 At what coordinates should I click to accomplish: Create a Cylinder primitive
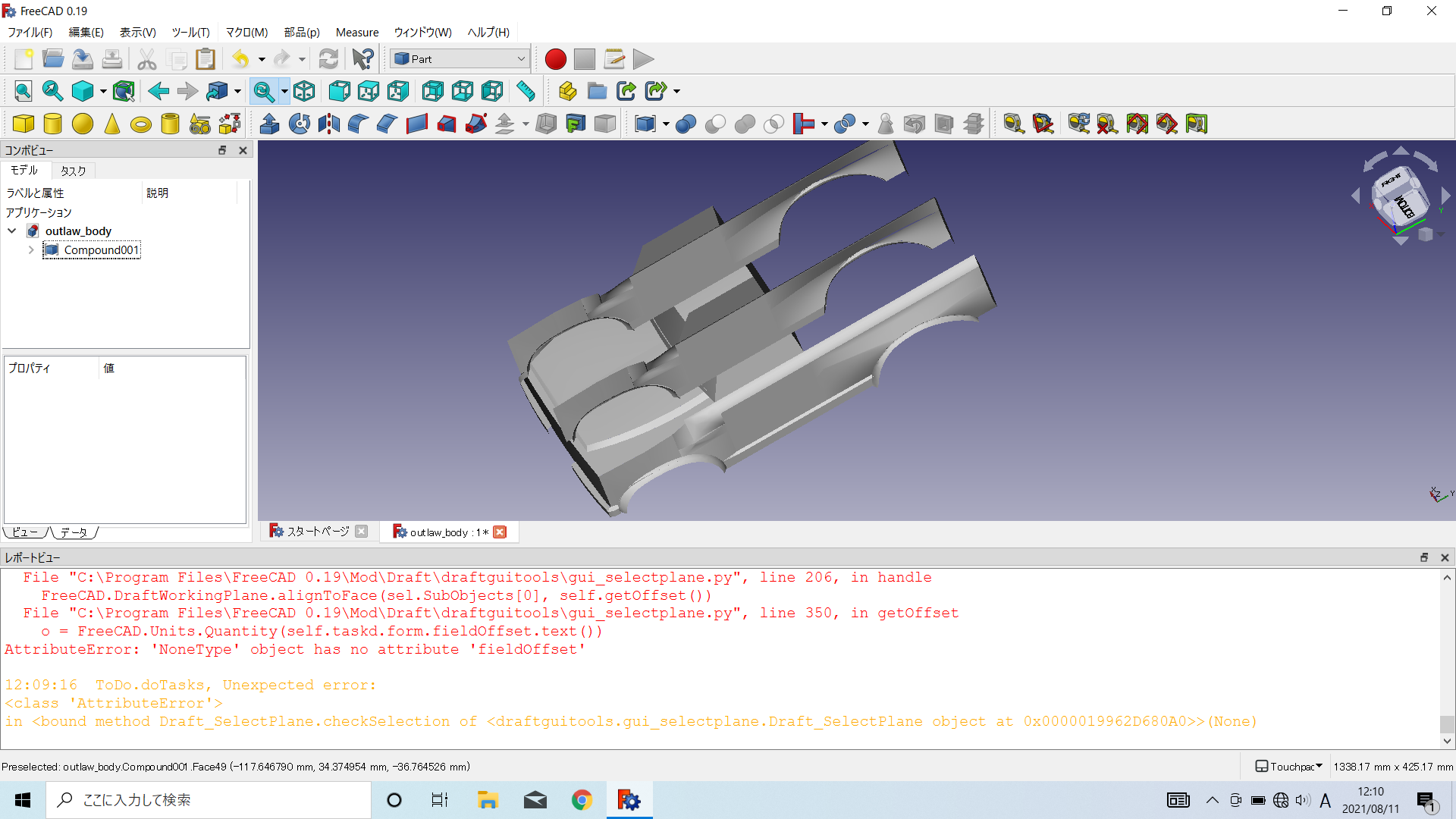(53, 124)
